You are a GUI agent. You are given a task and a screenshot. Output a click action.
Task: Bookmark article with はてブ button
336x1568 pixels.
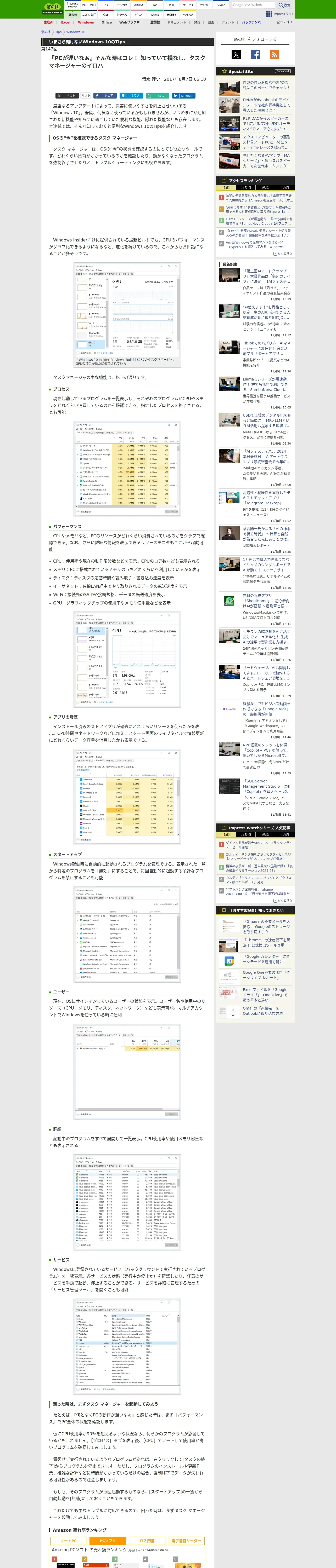131,96
